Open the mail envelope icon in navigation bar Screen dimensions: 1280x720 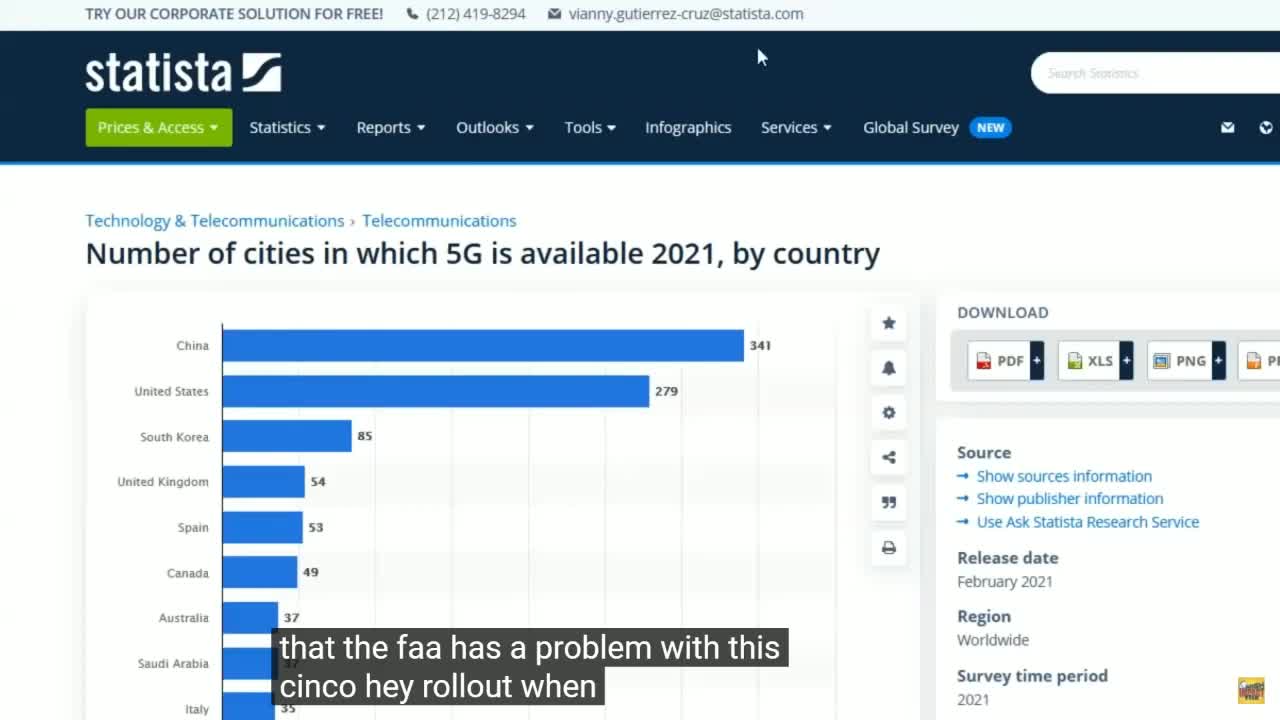[1228, 127]
